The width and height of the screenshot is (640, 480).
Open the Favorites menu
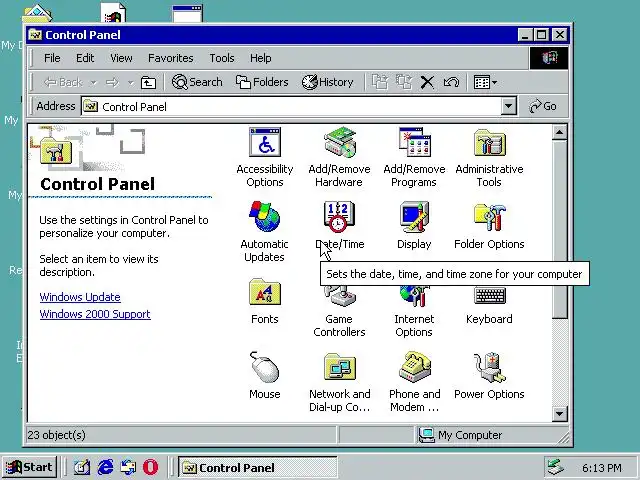click(x=171, y=58)
